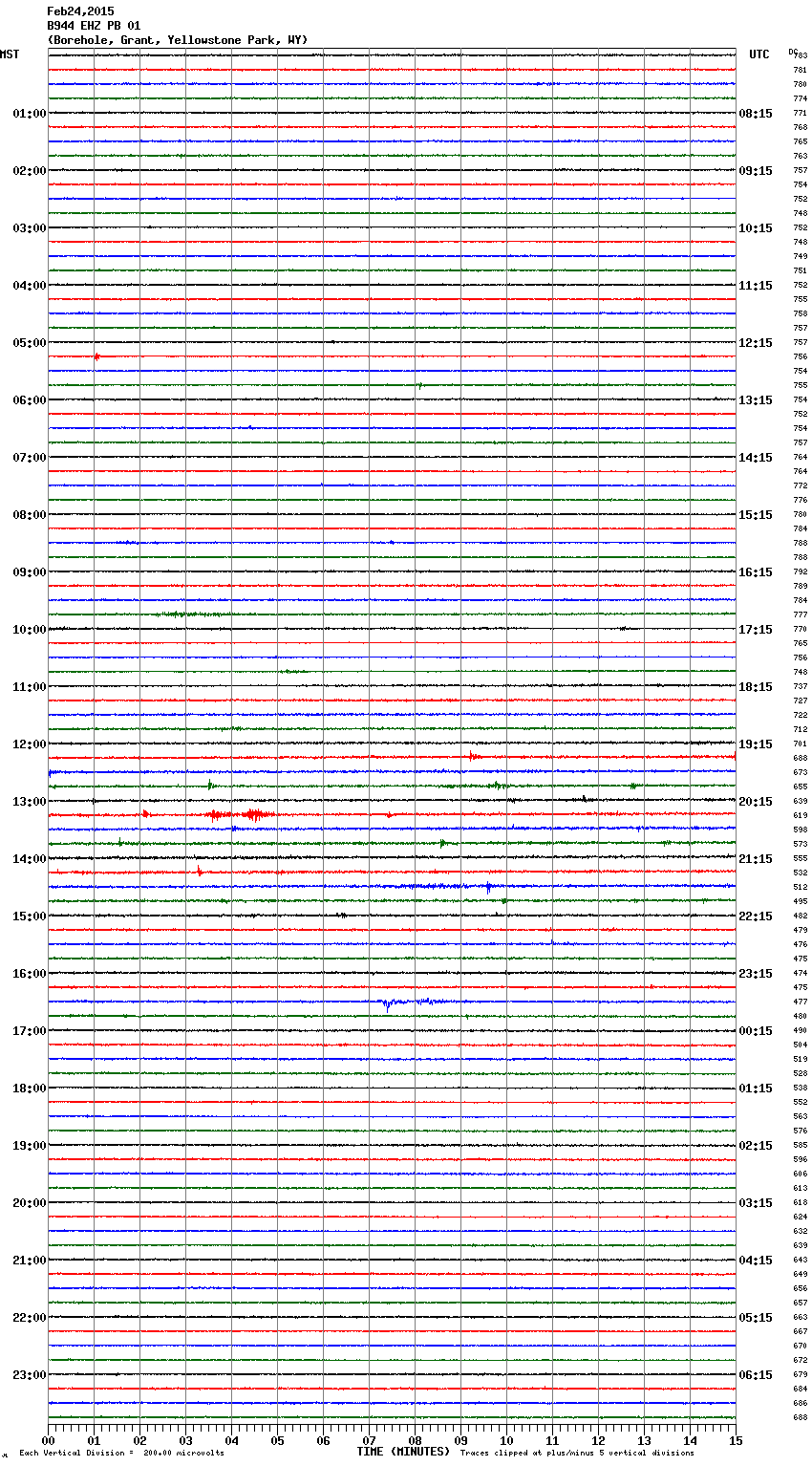Click the blue downward spike on the 16:30 trace
812x1466 pixels.
tap(386, 1004)
